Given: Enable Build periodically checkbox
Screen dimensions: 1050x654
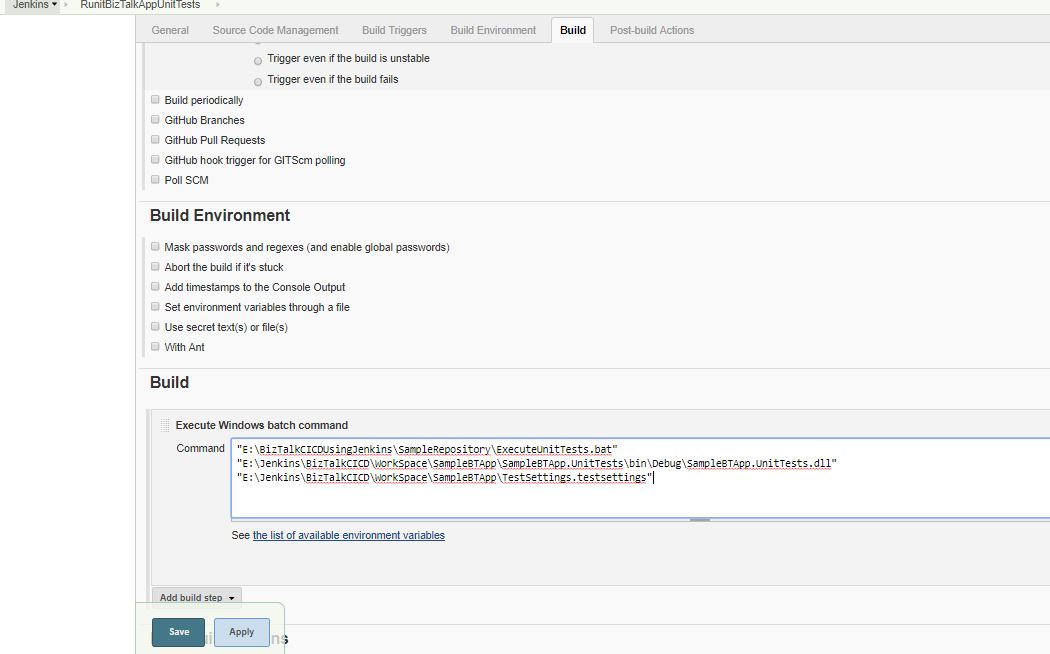Looking at the screenshot, I should [x=155, y=100].
